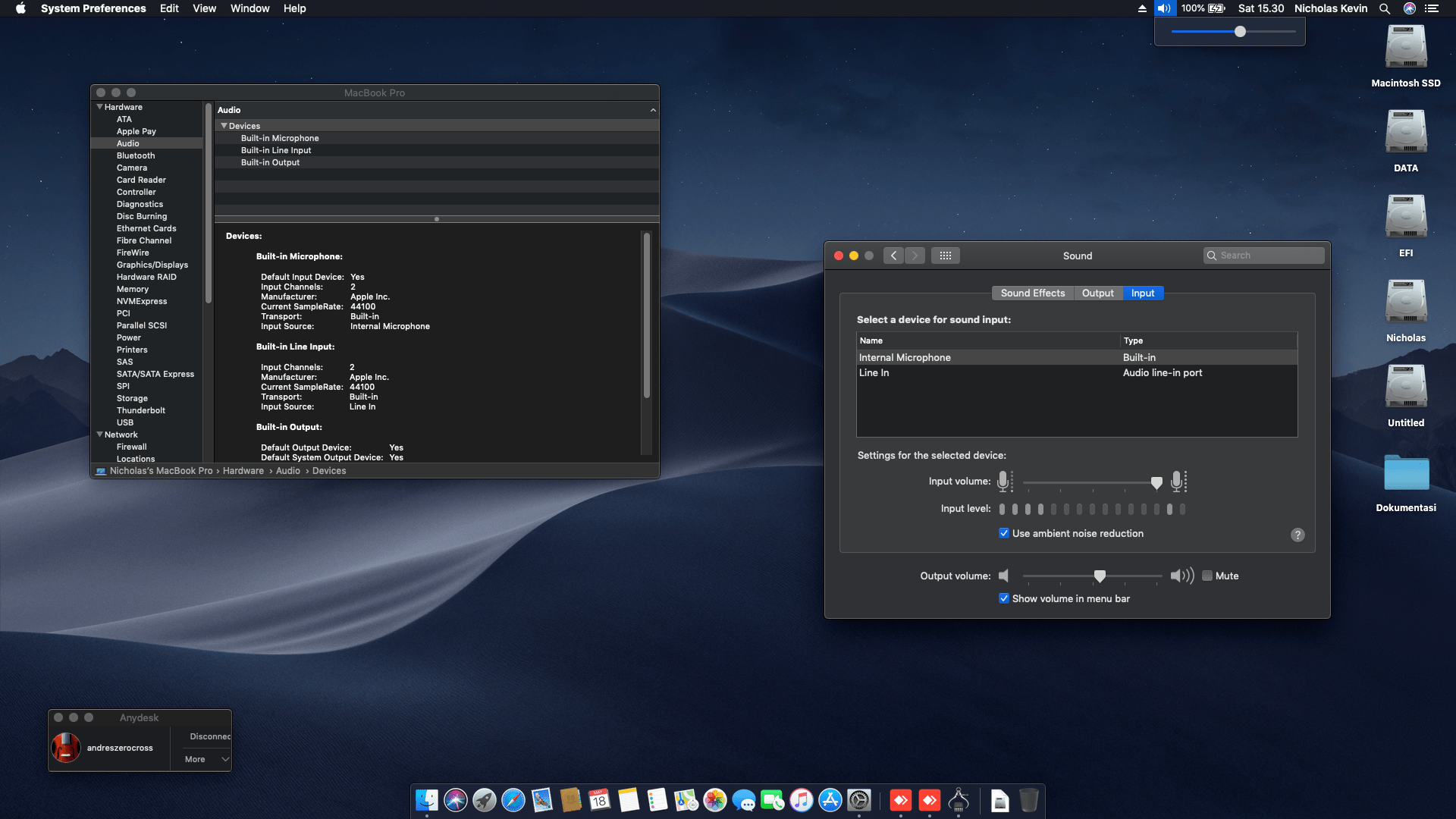This screenshot has height=819, width=1456.
Task: Open the Window menu
Action: click(x=249, y=8)
